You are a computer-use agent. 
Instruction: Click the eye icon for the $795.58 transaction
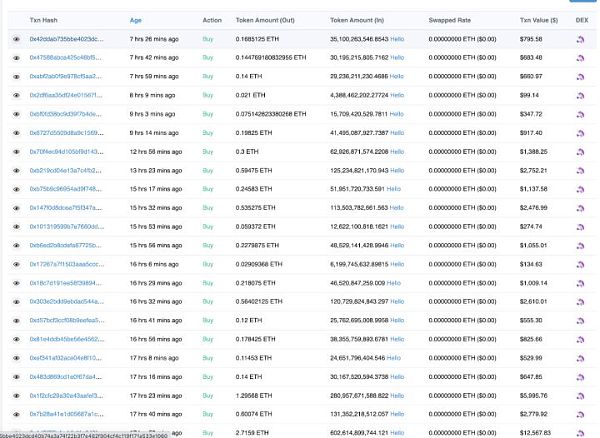coord(16,39)
